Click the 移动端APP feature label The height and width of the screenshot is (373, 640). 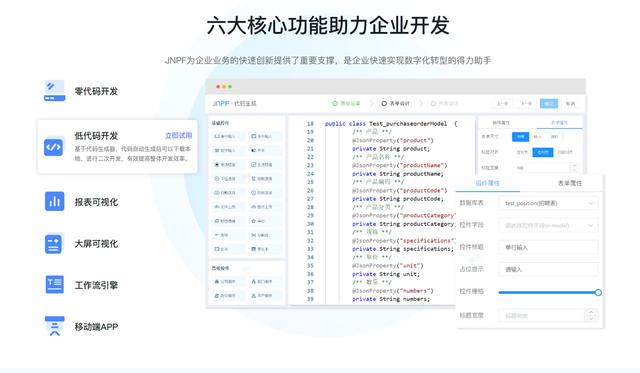(96, 327)
